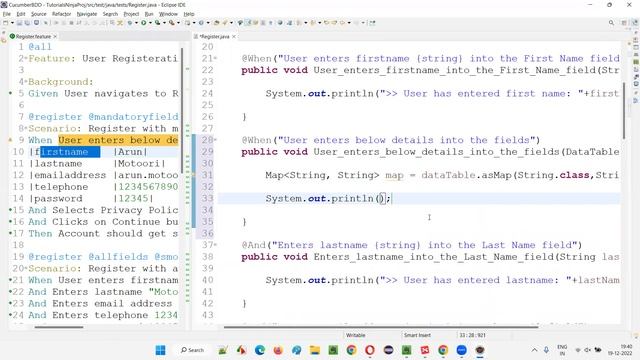Screen dimensions: 640x360
Task: Open the Run configurations dropdown arrow
Action: (x=150, y=23)
